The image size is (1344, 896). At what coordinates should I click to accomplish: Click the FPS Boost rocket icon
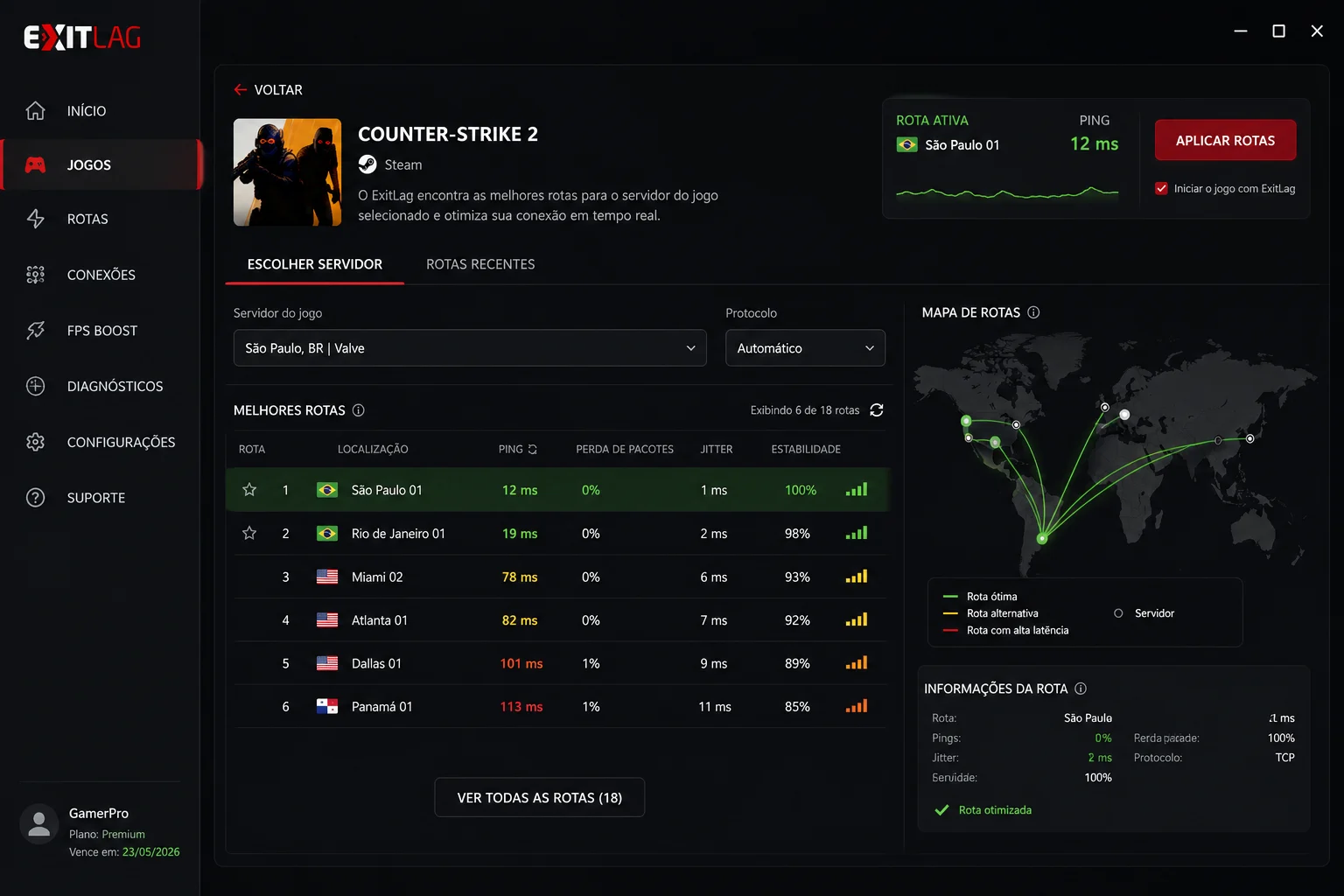tap(35, 330)
